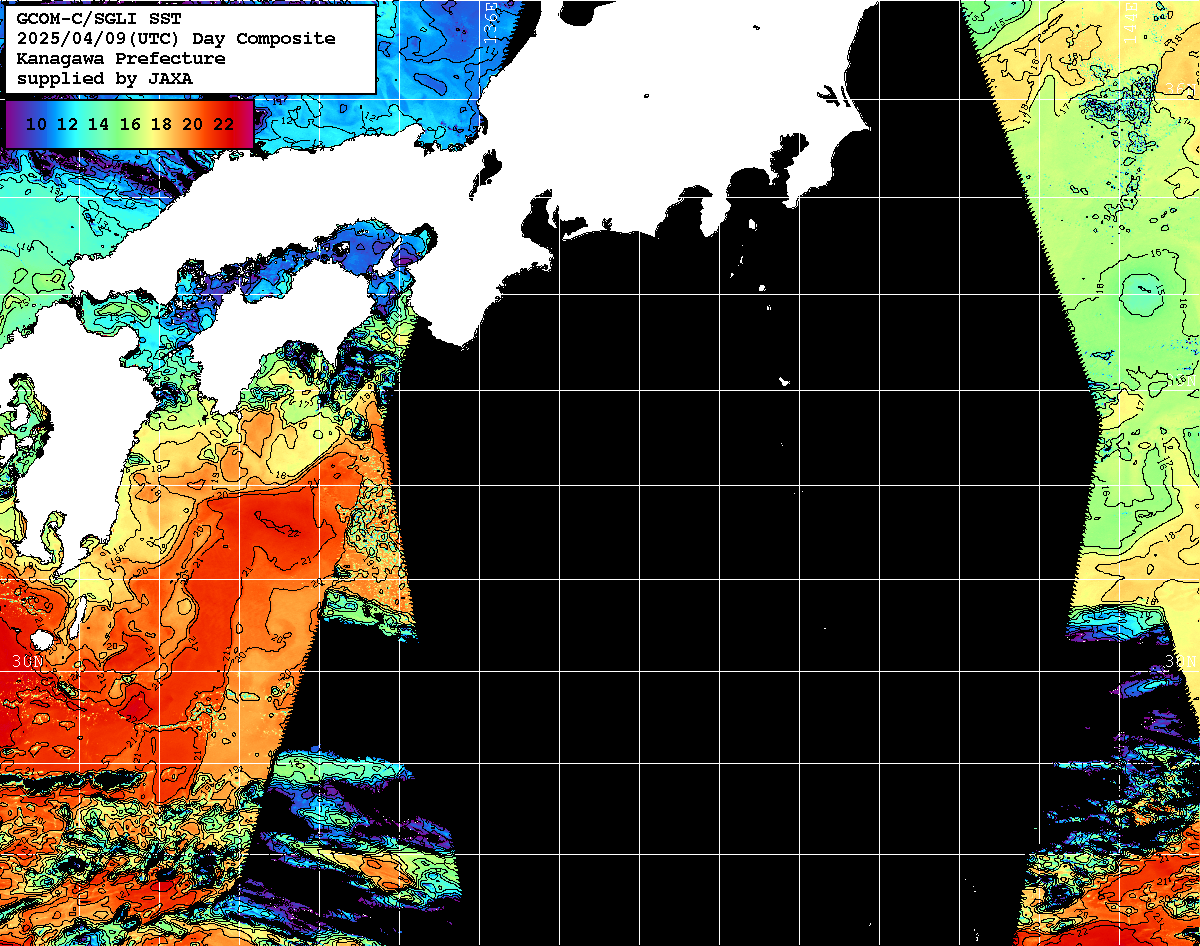Click the '10' value on the color scale
Screen dimensions: 1200x946
(x=37, y=124)
